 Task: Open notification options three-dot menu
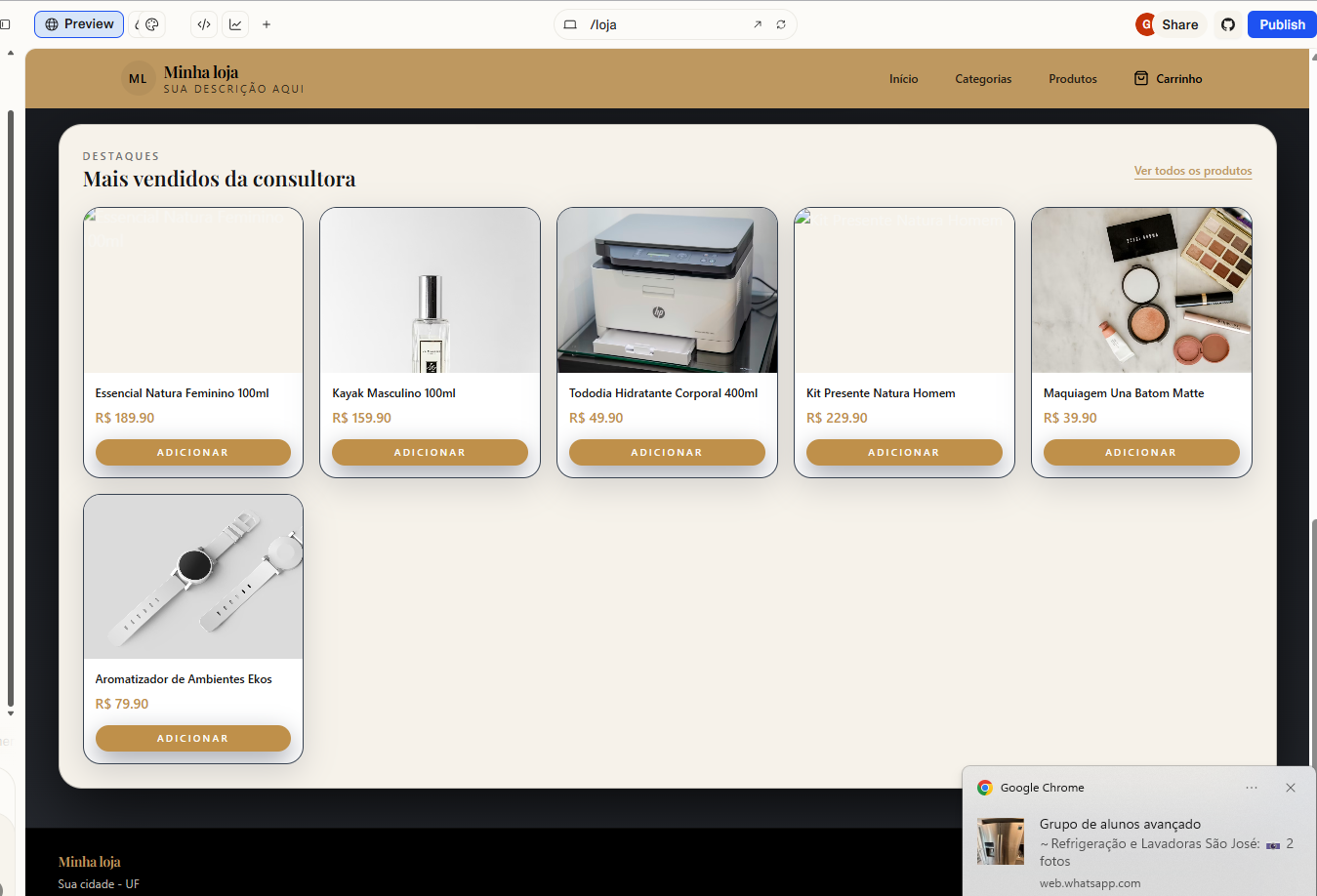[1252, 788]
